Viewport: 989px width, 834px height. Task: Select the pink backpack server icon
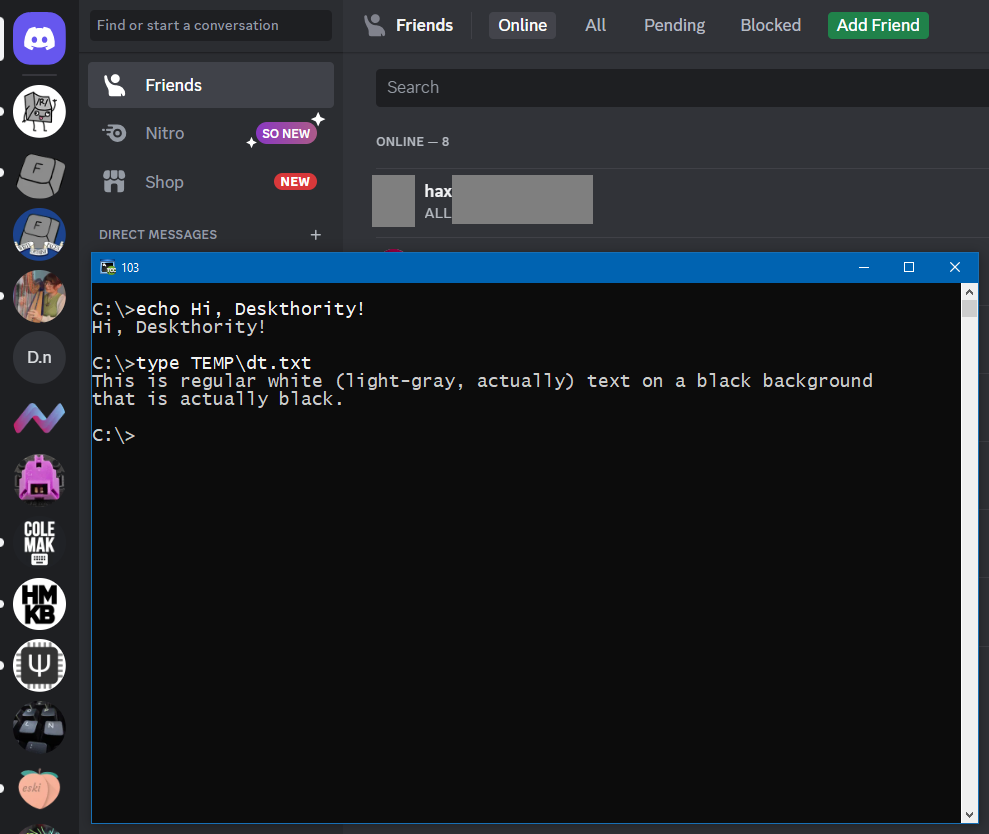click(39, 480)
